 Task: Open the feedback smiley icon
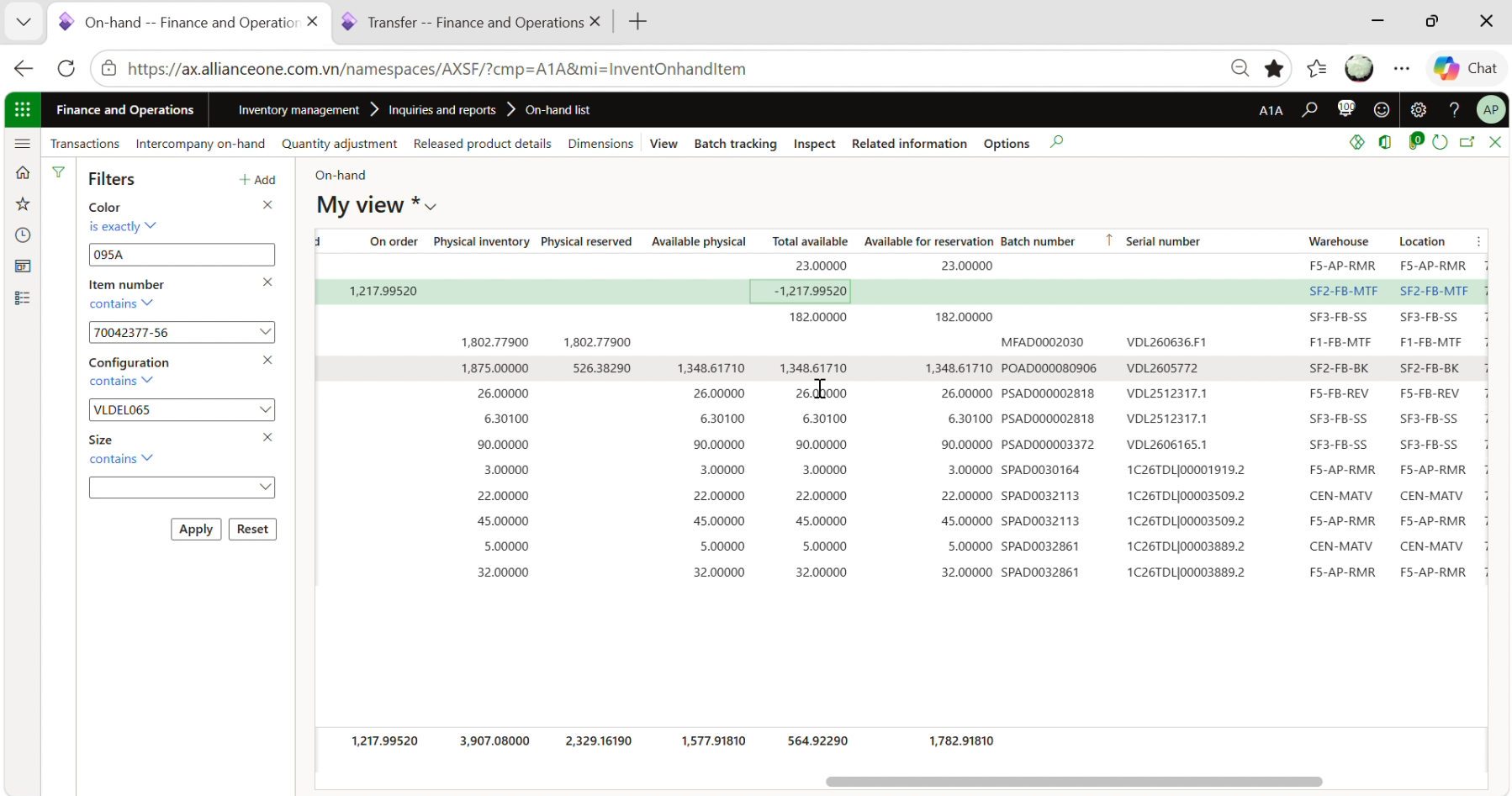[1382, 110]
